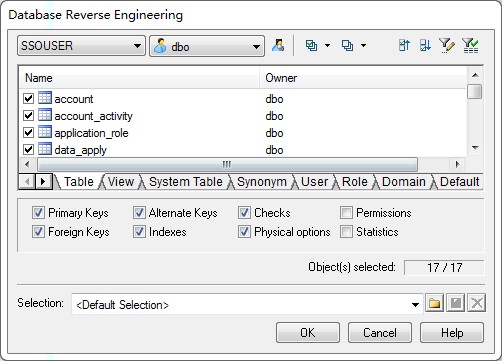Click the Select All checkmark icon
502x361 pixels.
point(311,45)
